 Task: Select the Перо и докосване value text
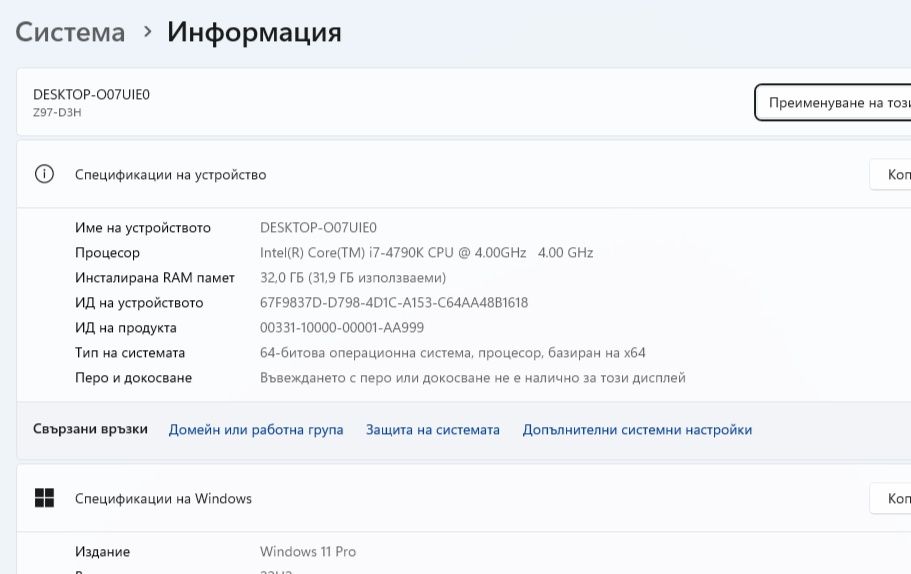(x=472, y=378)
